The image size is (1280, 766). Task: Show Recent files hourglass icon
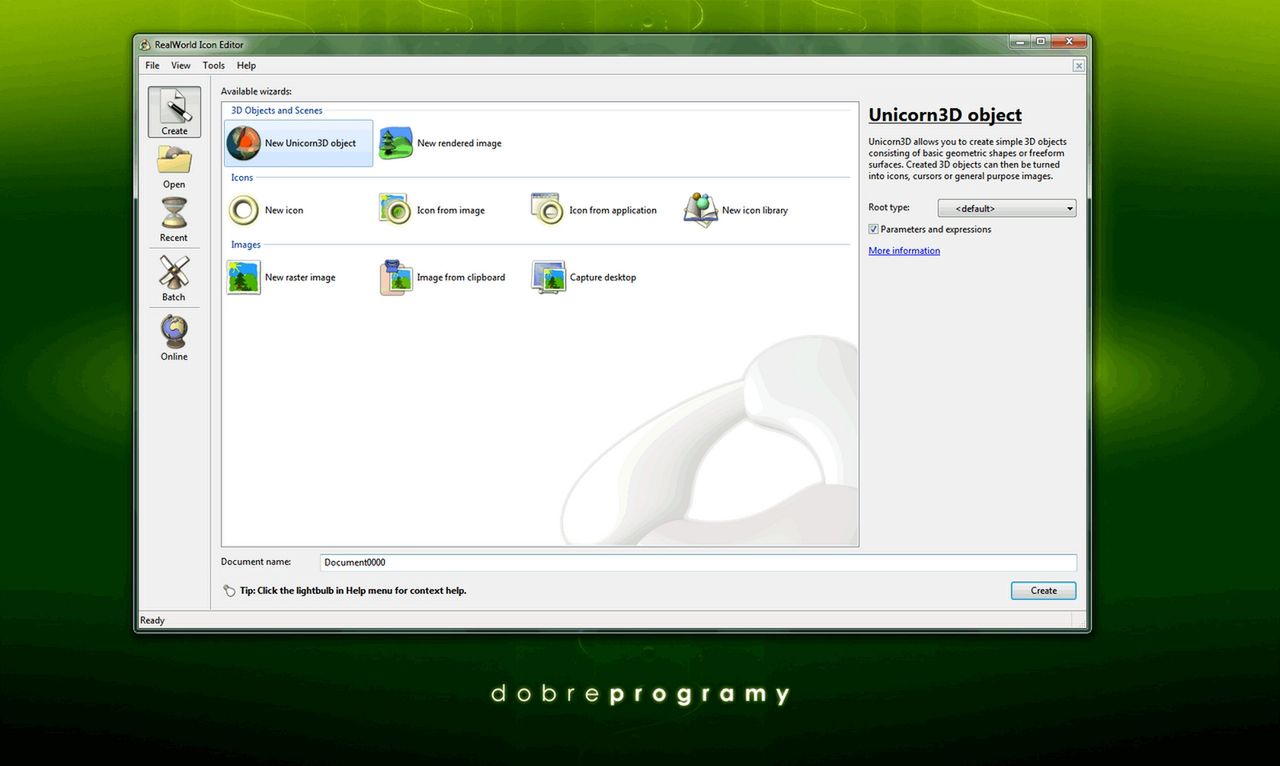174,219
